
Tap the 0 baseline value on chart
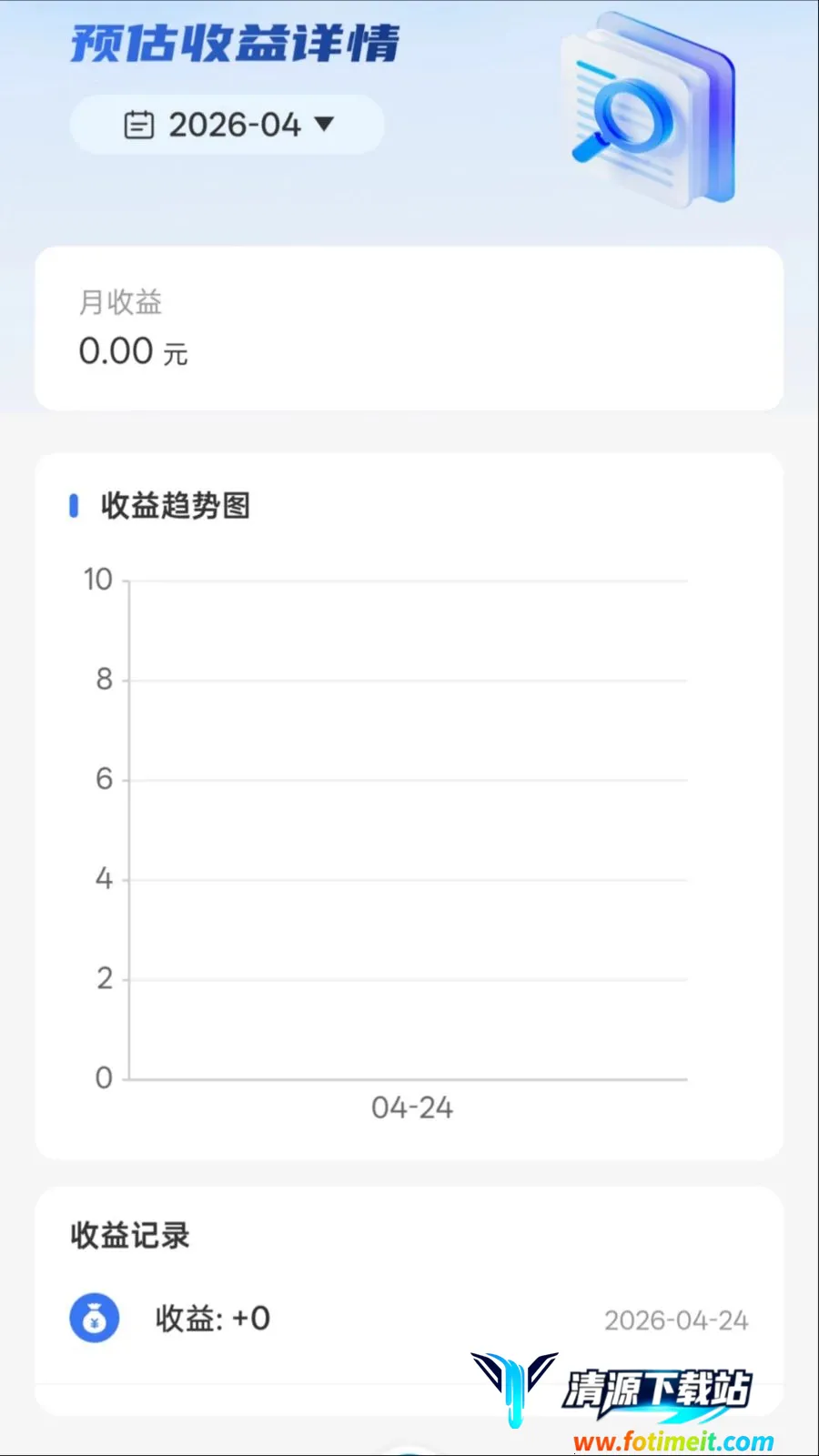pyautogui.click(x=104, y=1078)
